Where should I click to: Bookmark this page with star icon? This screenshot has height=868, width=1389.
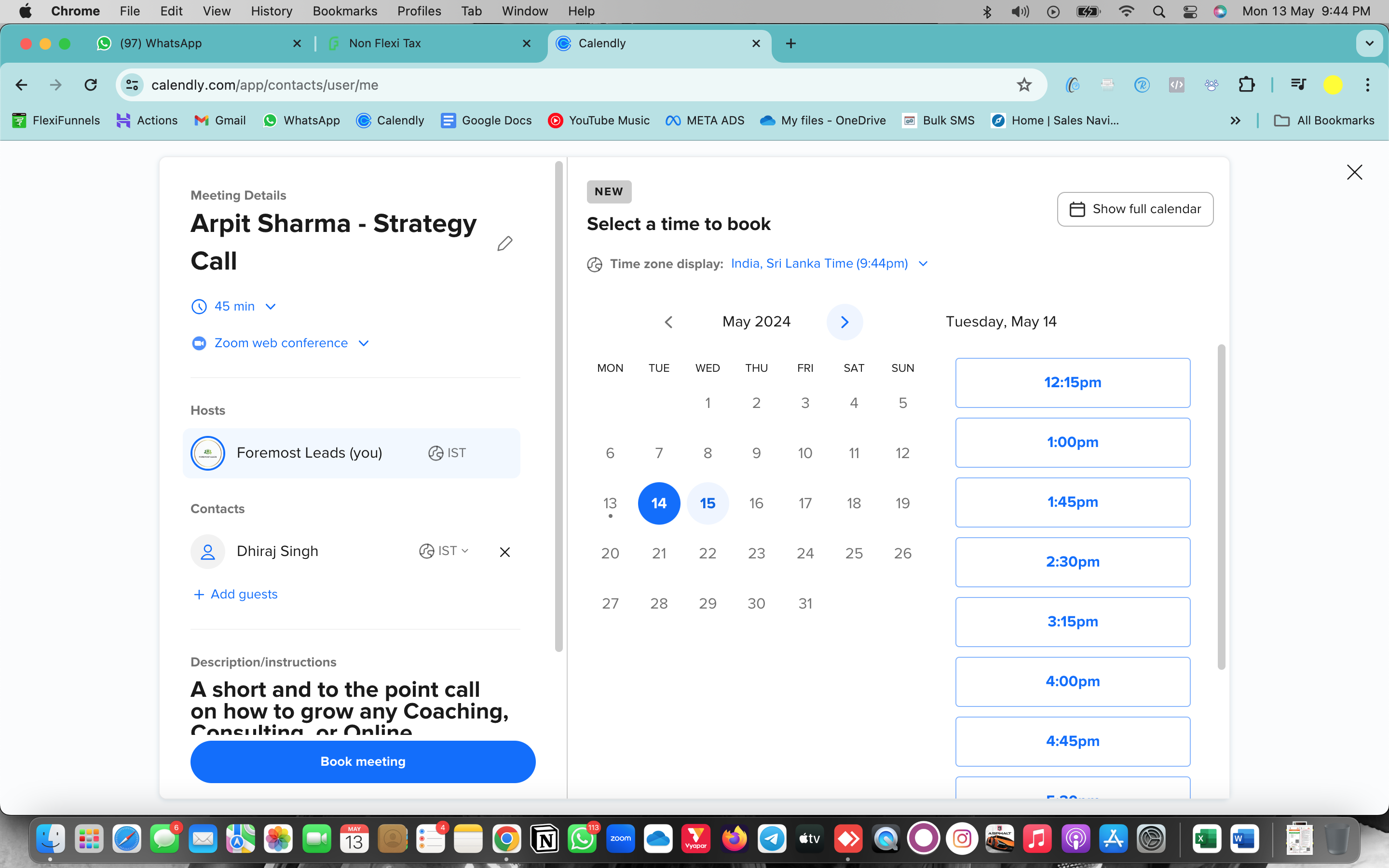tap(1024, 85)
